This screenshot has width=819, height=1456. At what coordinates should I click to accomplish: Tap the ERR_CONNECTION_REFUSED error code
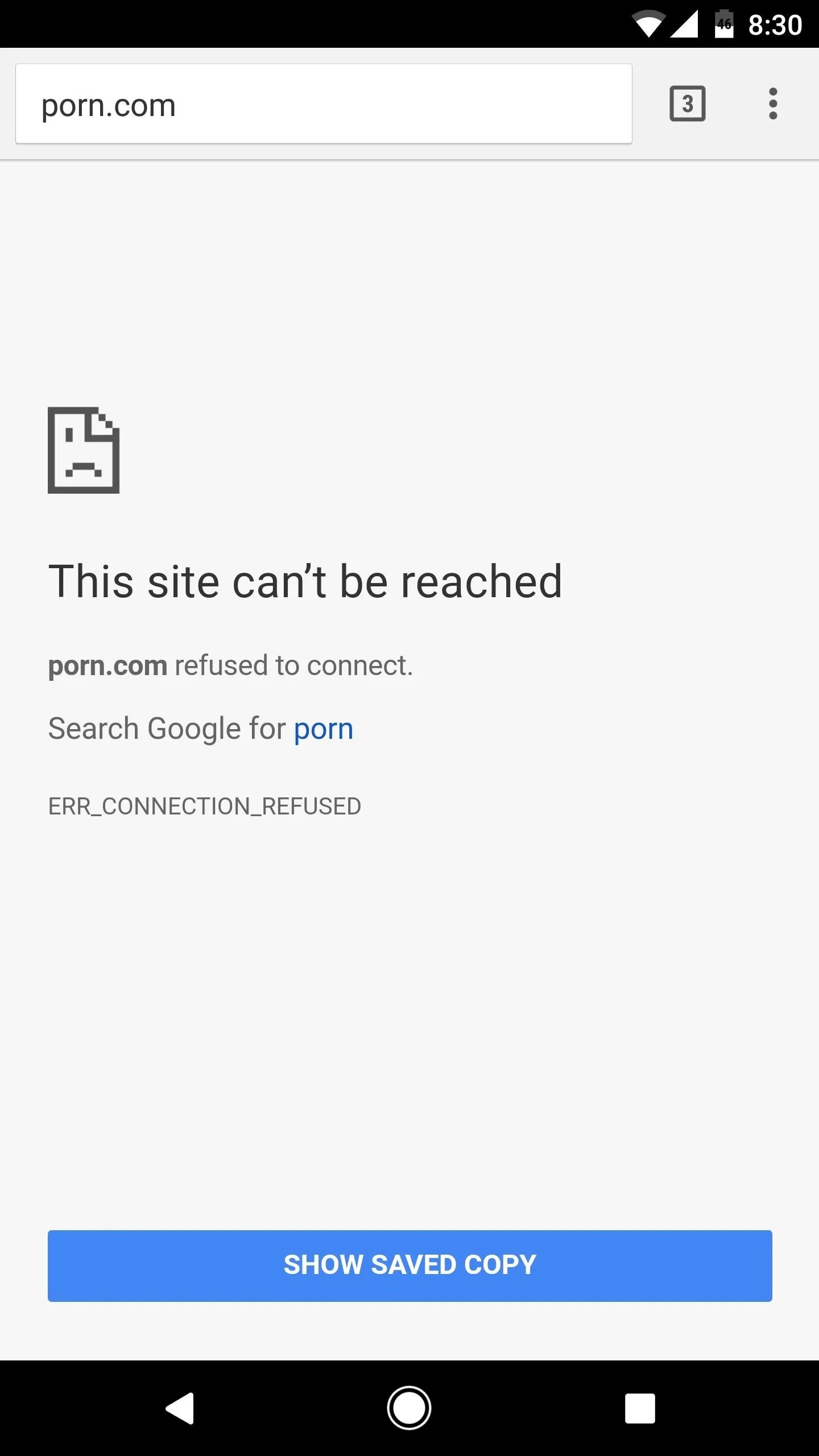pos(205,806)
